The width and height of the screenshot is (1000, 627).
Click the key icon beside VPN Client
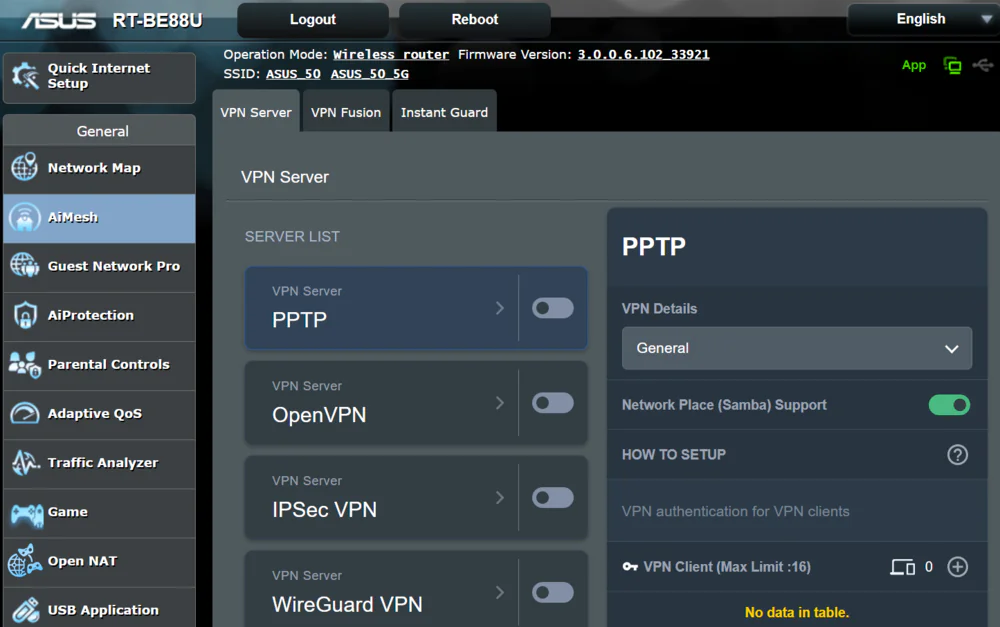pos(630,567)
